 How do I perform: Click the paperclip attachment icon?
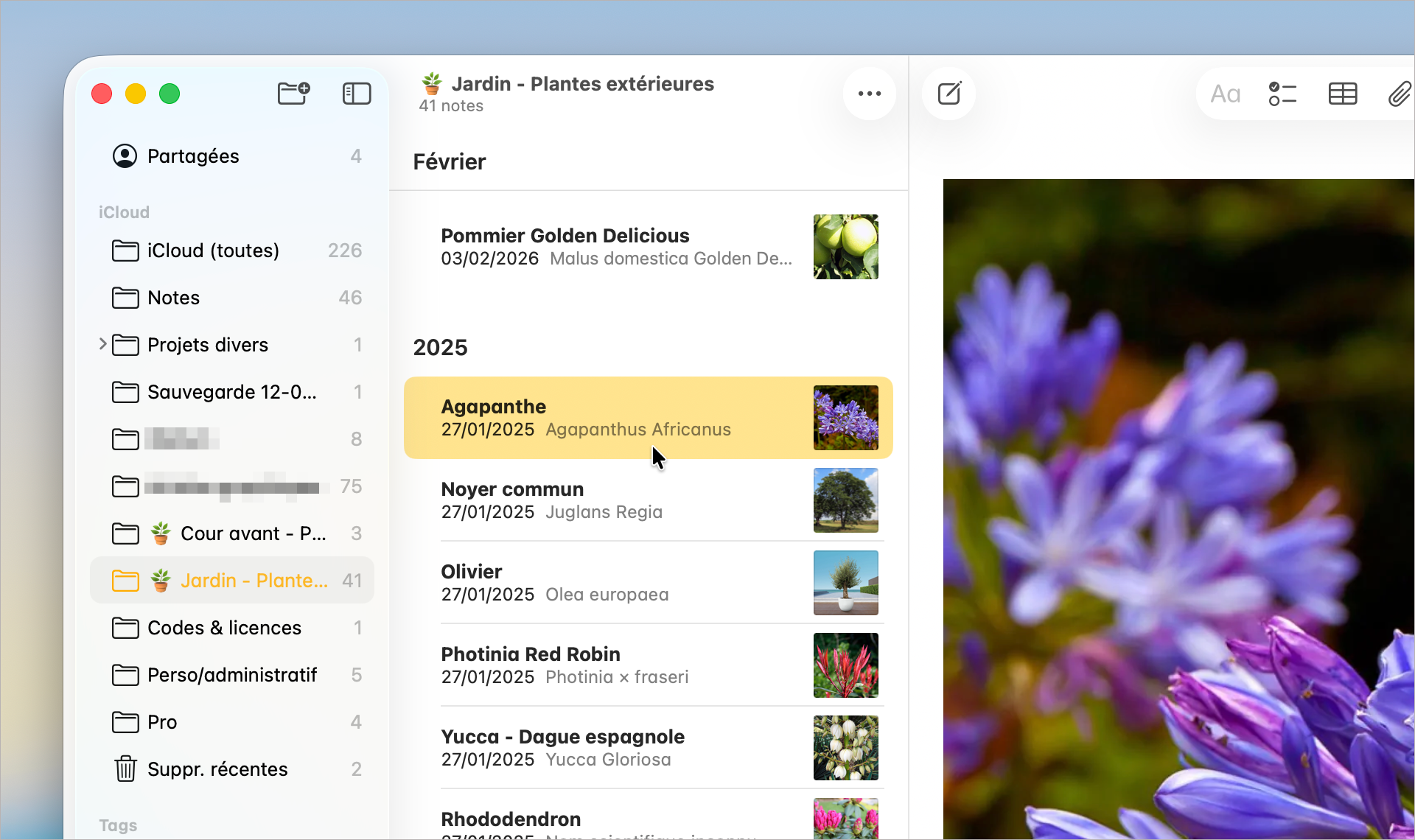[1399, 94]
